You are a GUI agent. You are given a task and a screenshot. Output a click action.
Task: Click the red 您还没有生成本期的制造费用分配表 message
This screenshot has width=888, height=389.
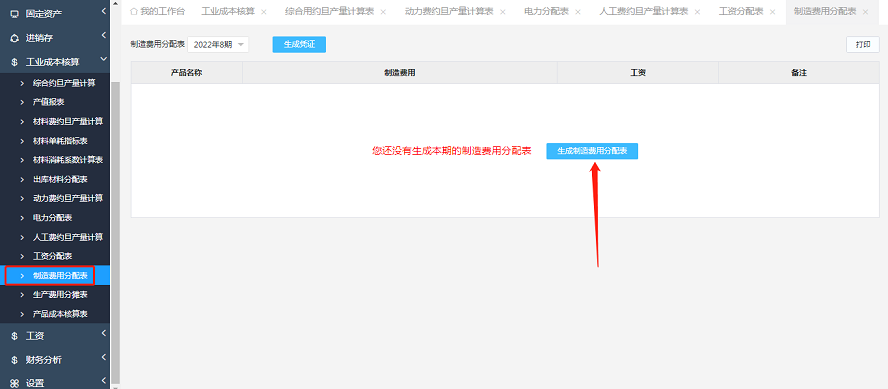(452, 151)
